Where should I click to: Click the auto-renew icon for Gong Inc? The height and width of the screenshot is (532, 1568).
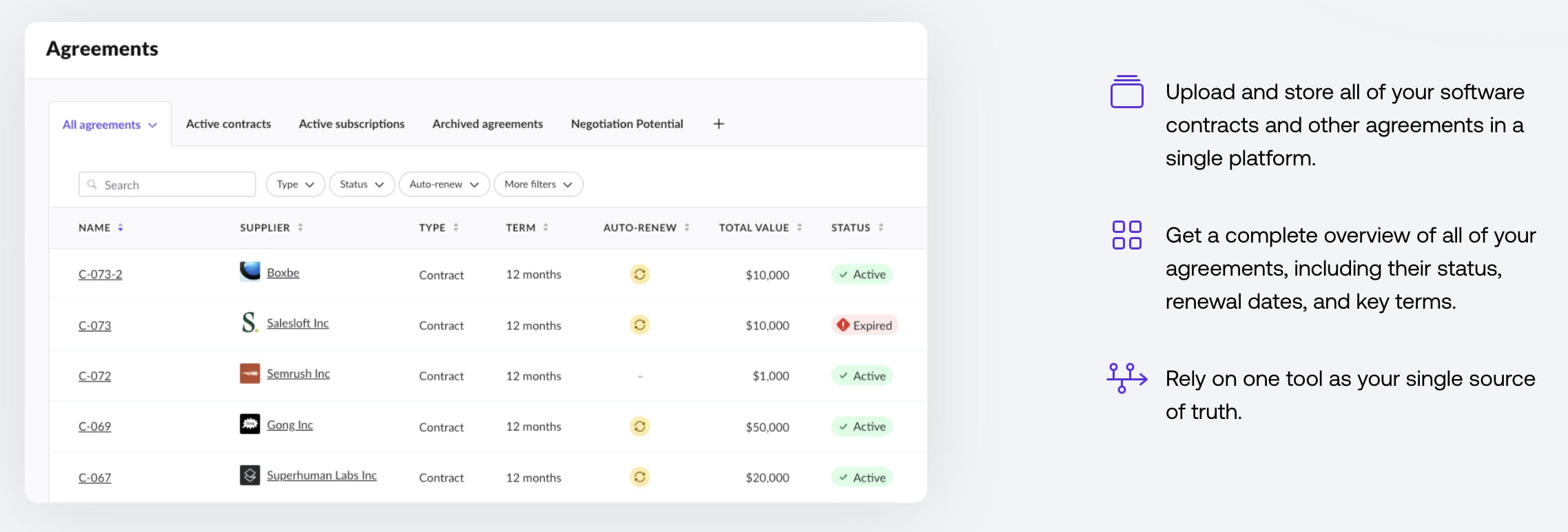pos(640,427)
